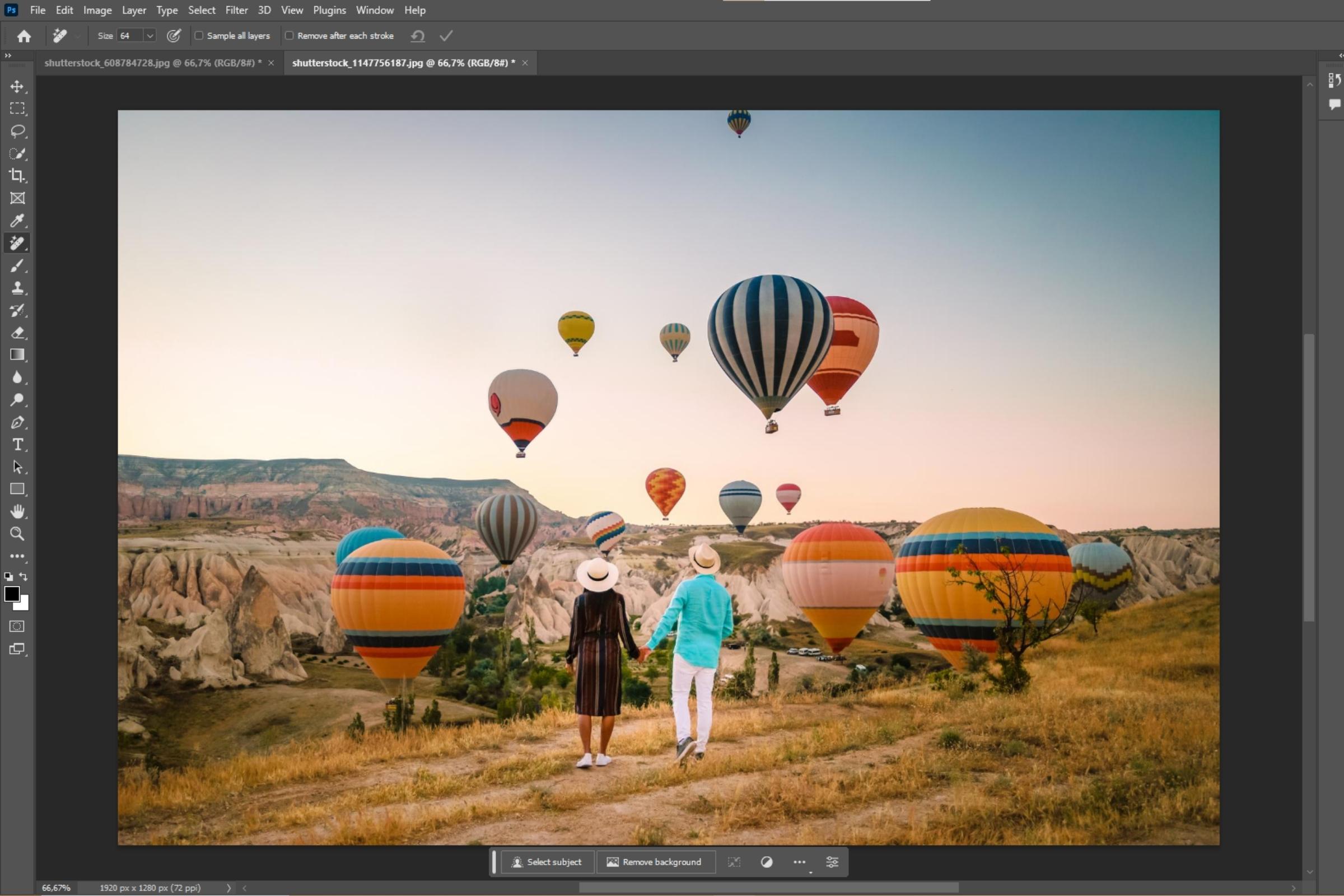Select the Lasso tool

[x=17, y=131]
